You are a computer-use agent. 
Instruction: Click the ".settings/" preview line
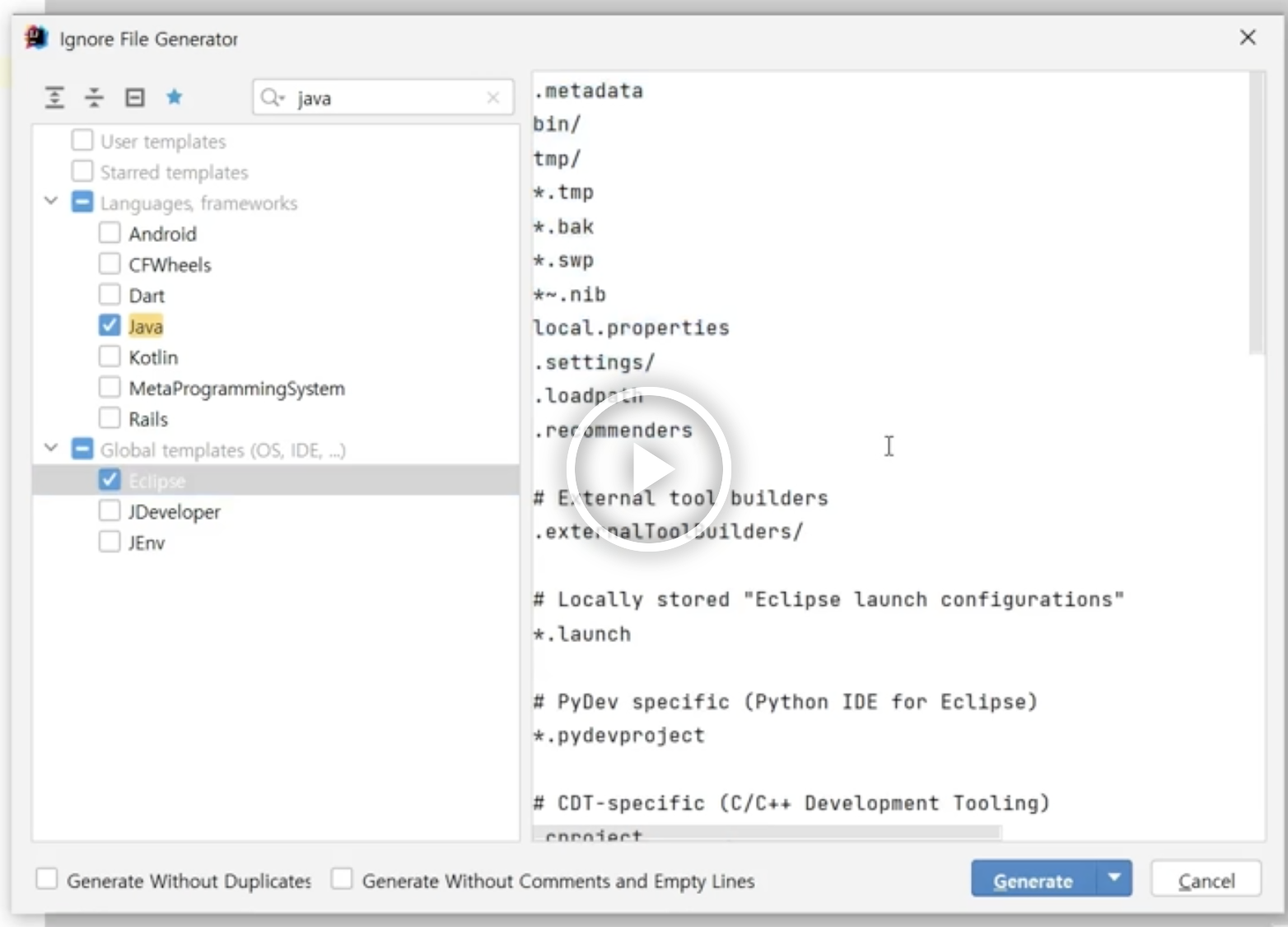pyautogui.click(x=595, y=362)
